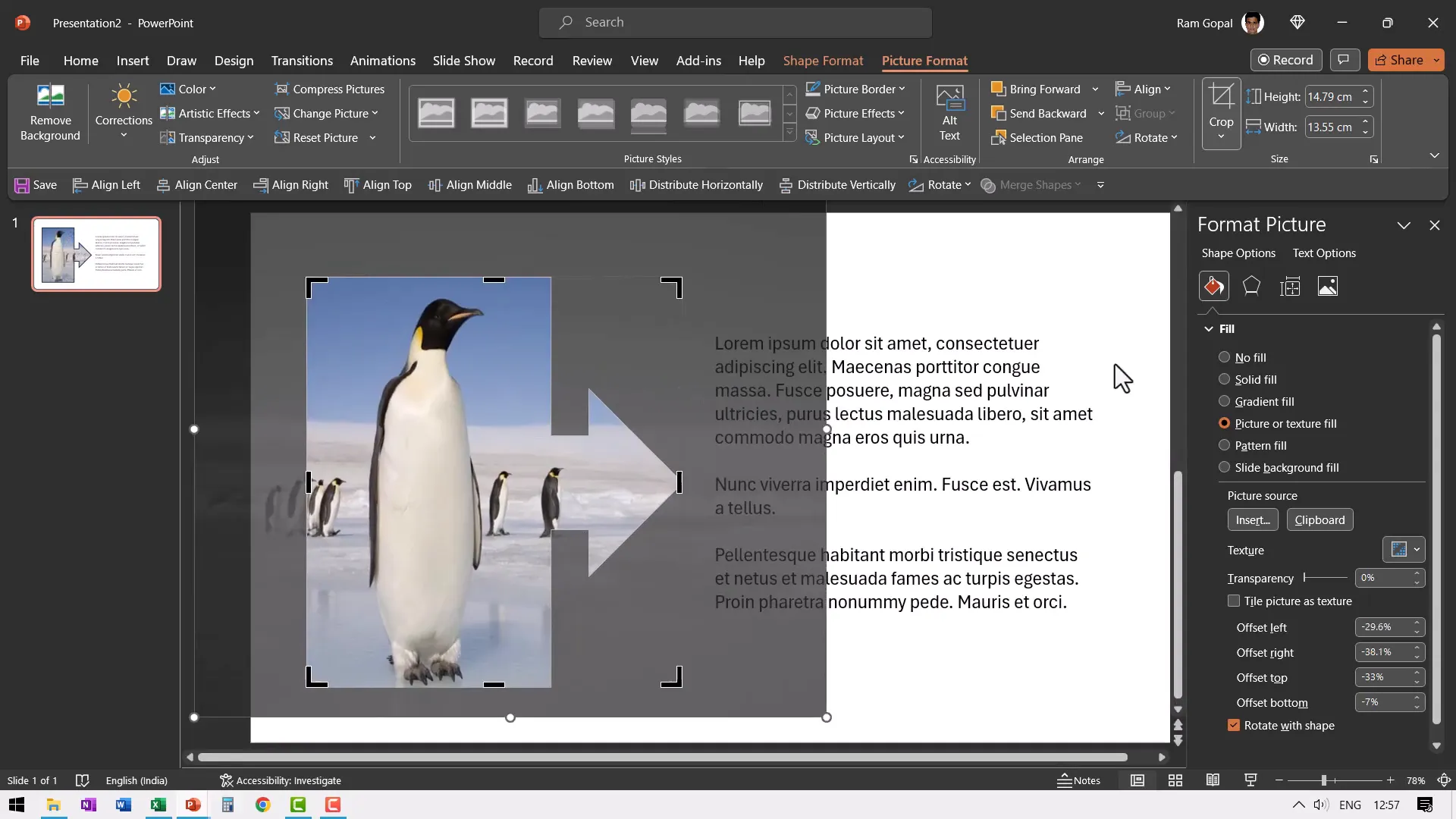Click Align Center command
This screenshot has width=1456, height=819.
pyautogui.click(x=196, y=185)
